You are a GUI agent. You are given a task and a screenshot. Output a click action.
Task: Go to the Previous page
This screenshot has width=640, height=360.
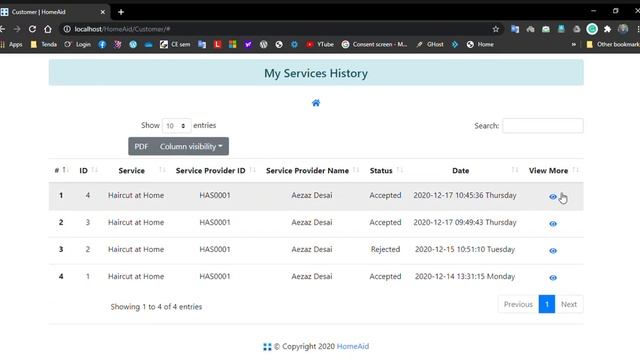click(518, 304)
